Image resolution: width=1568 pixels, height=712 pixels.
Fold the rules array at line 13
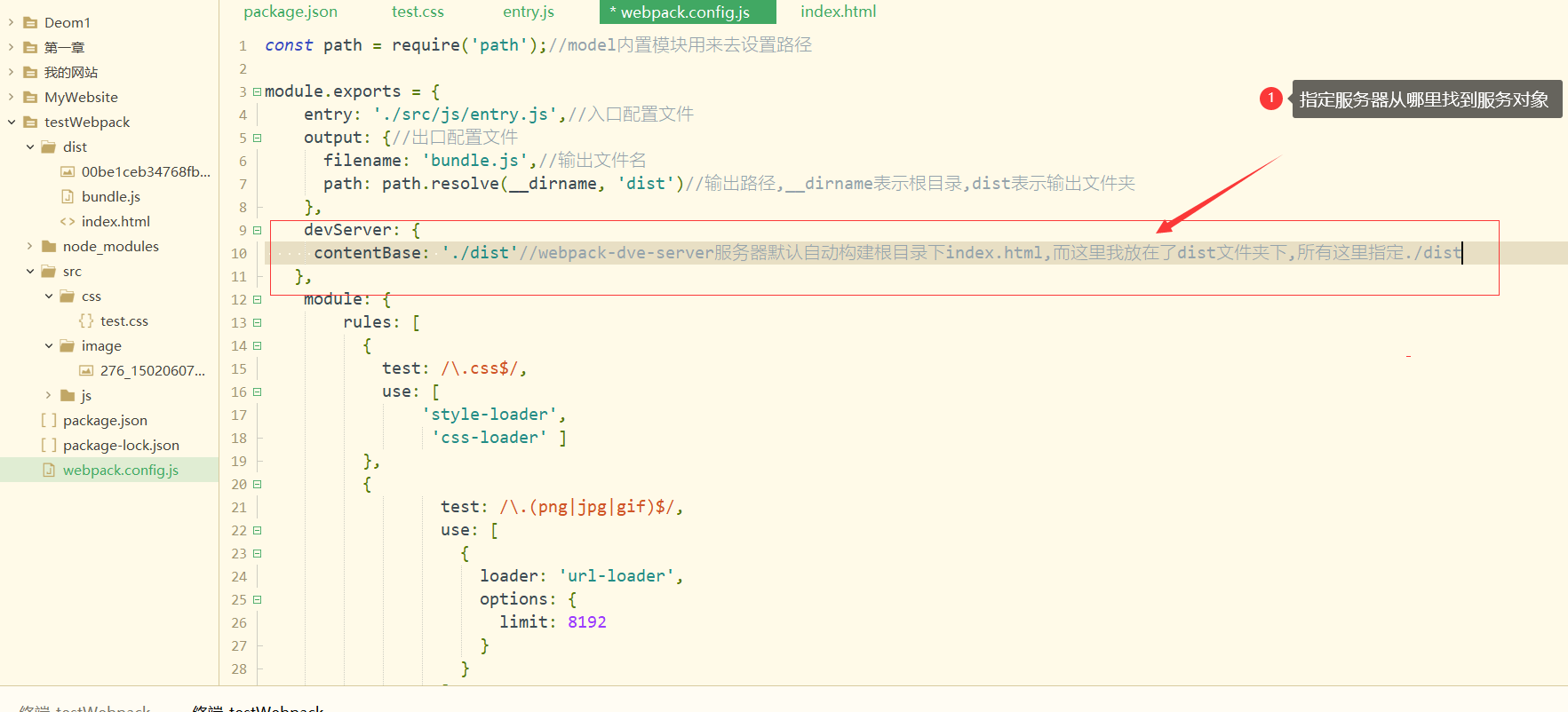257,322
